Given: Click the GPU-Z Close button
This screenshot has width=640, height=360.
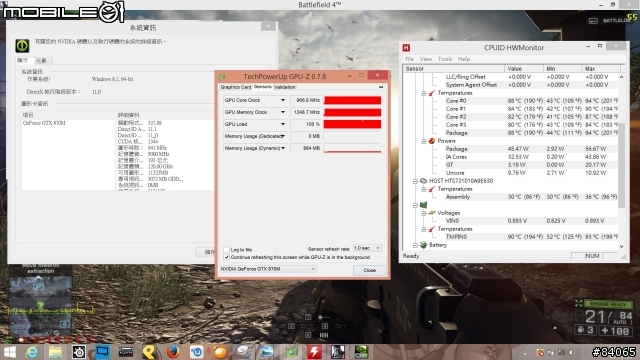Looking at the screenshot, I should (x=369, y=270).
